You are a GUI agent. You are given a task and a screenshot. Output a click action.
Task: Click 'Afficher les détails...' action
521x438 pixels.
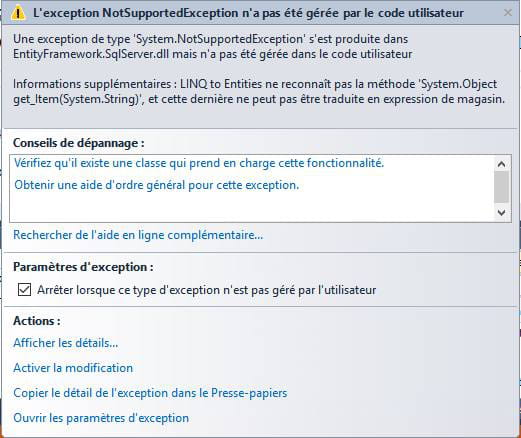(66, 343)
